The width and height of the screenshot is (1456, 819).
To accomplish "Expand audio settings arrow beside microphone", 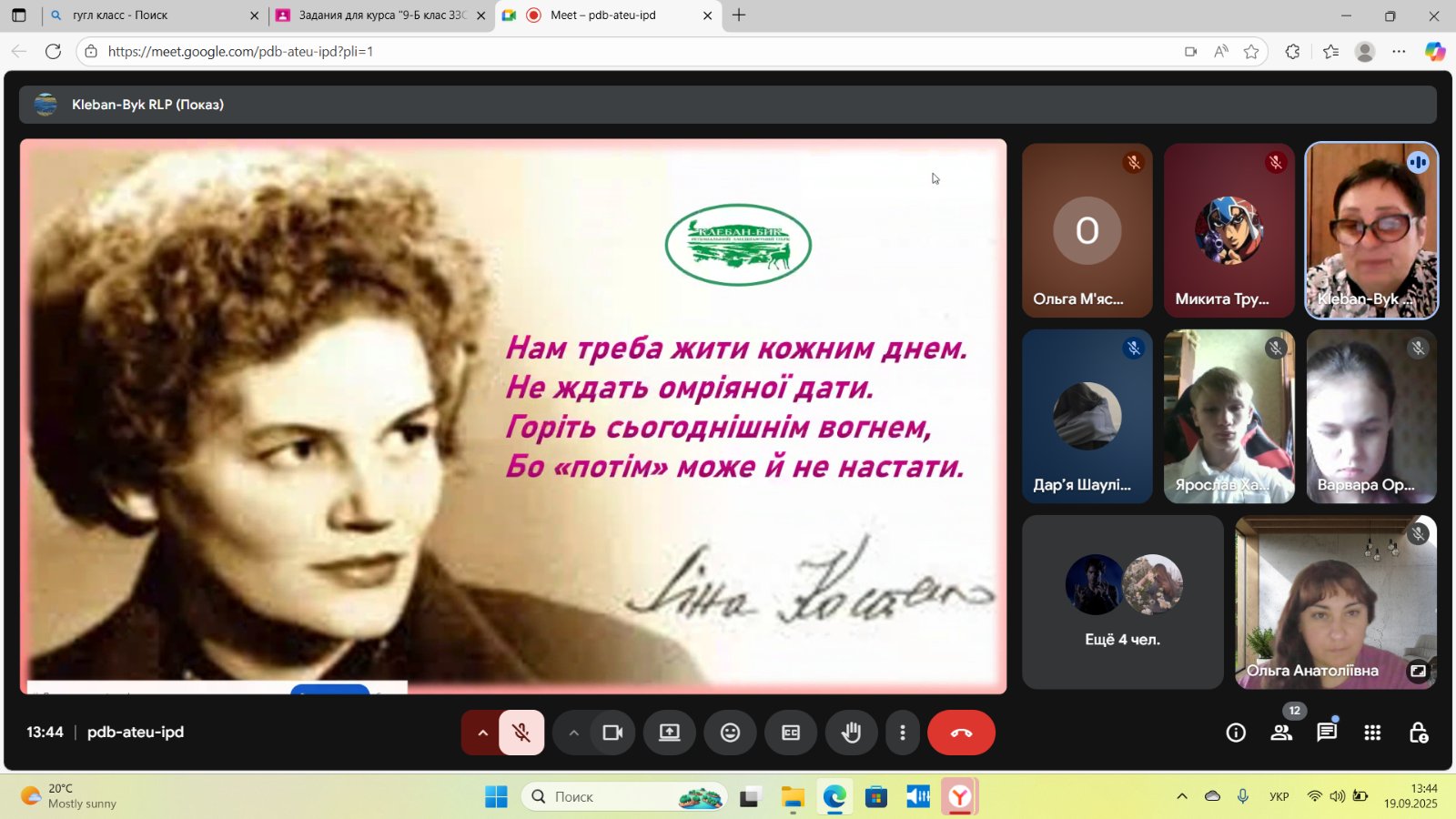I will (482, 733).
